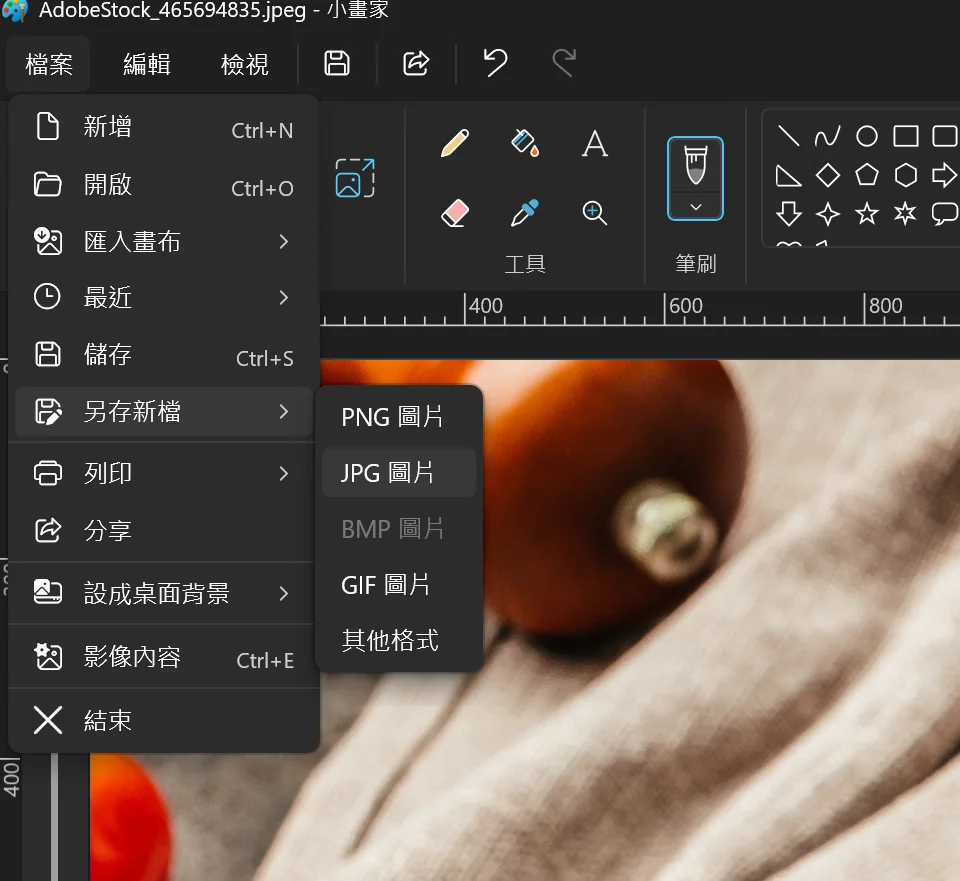
Task: Click the Undo arrow
Action: [x=495, y=64]
